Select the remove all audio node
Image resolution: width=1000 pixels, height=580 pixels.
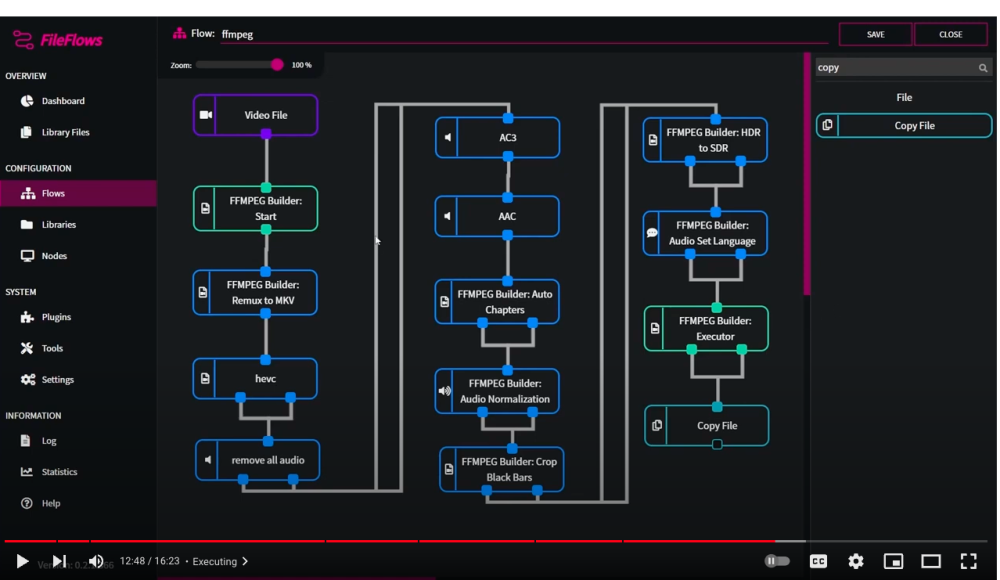(x=258, y=460)
